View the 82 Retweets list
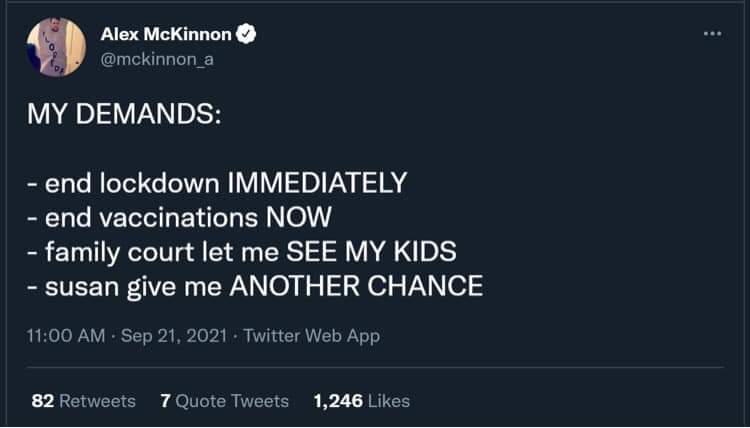This screenshot has height=428, width=750. tap(84, 400)
